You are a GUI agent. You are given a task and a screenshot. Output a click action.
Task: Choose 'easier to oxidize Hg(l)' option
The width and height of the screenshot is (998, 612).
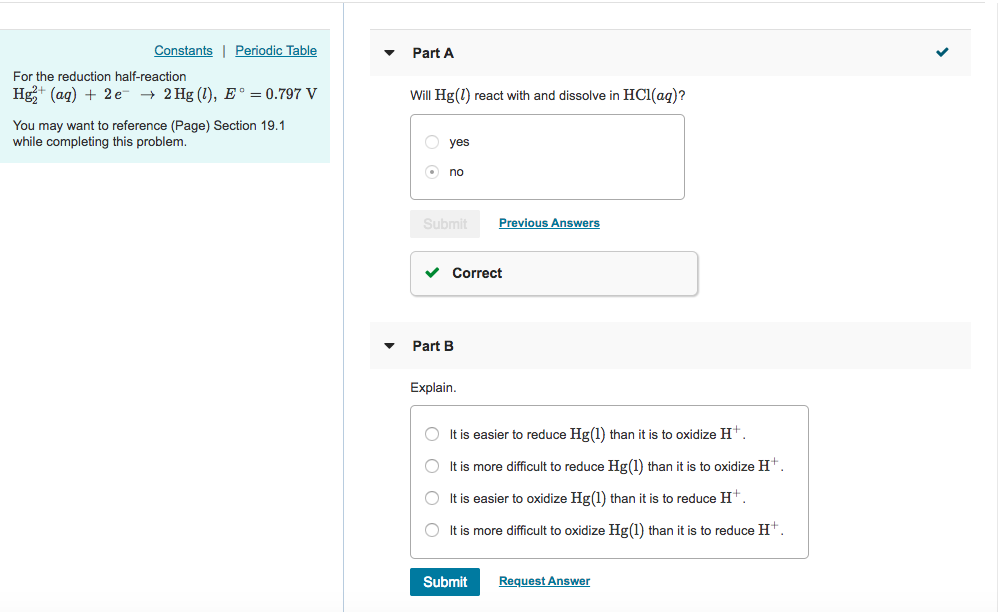432,498
